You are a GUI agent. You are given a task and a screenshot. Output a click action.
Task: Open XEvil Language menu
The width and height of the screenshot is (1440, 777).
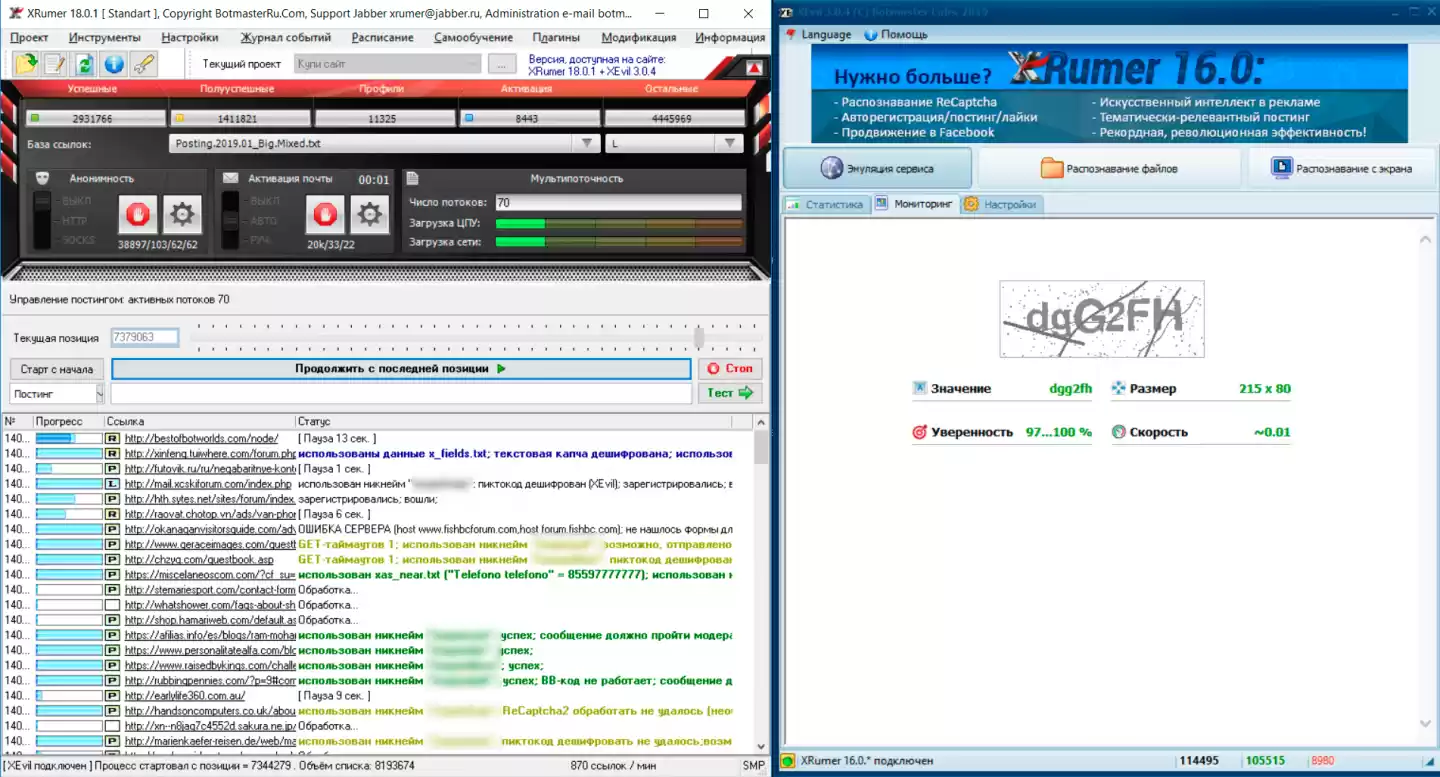coord(818,34)
